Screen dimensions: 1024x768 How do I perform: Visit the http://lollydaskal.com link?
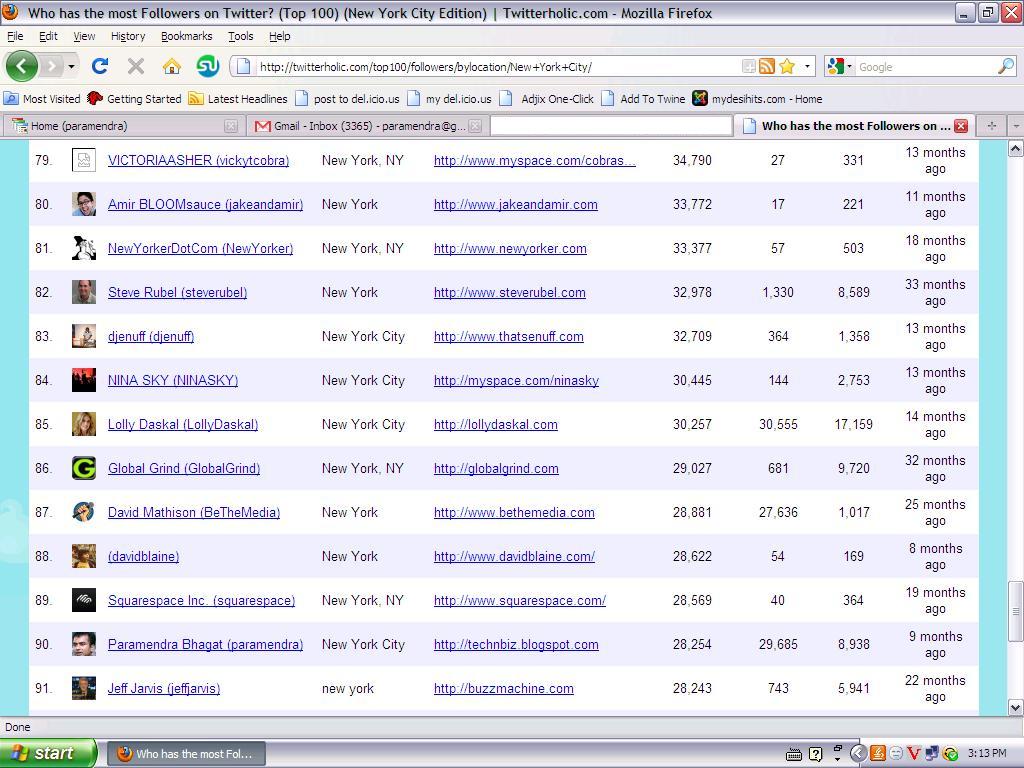coord(496,424)
